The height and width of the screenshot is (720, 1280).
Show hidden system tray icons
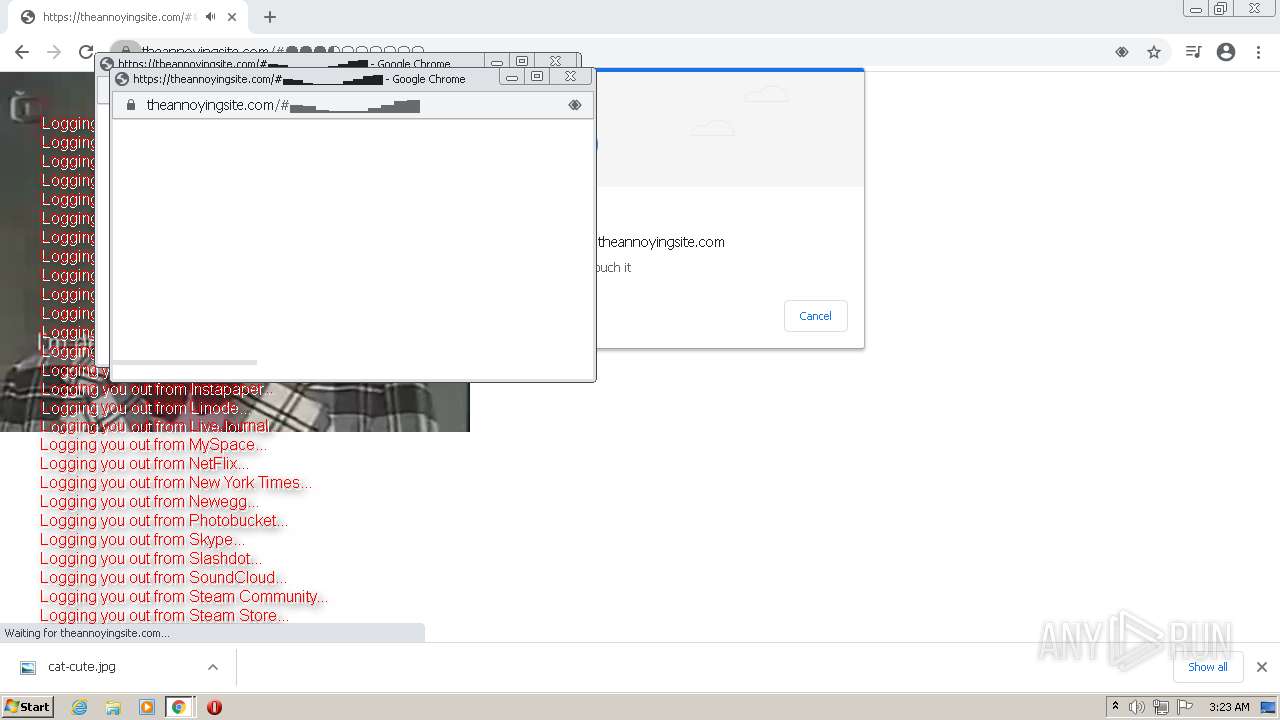(x=1115, y=707)
